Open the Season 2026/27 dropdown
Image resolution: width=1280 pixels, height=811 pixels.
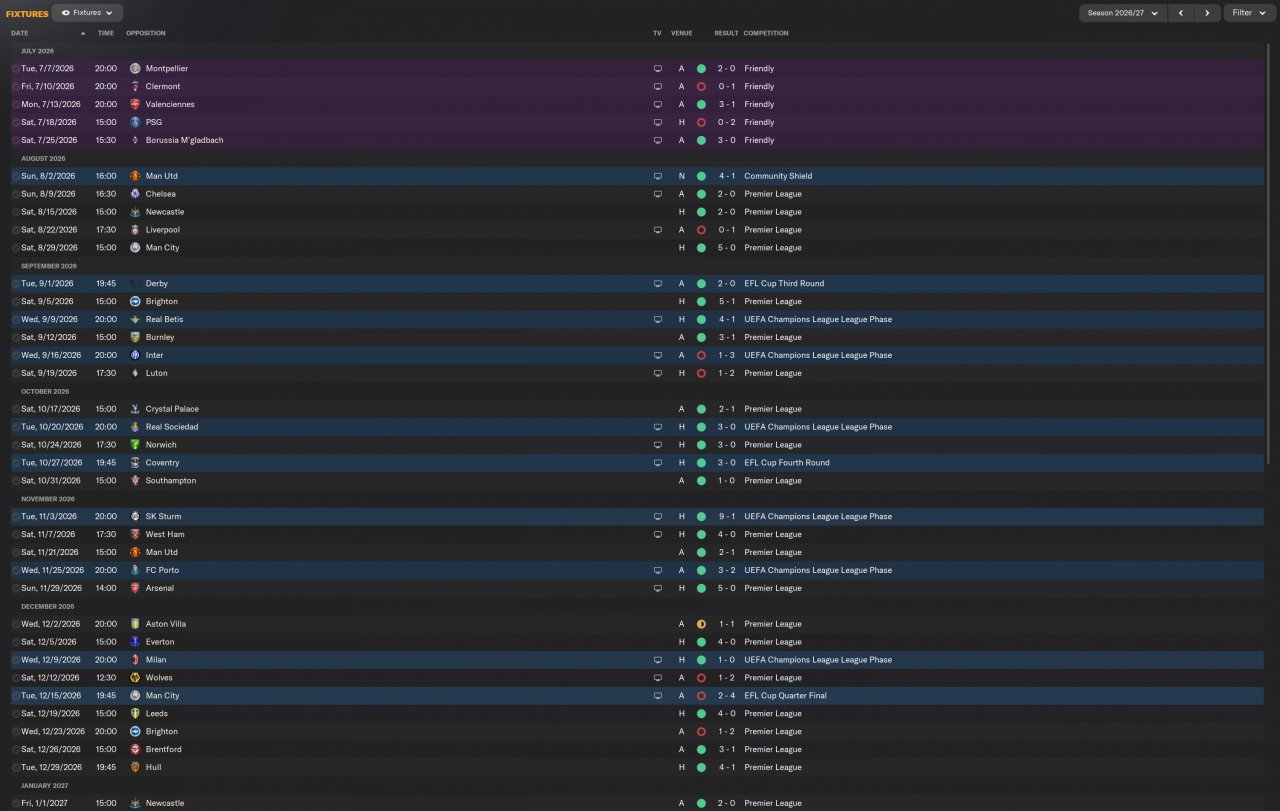click(x=1123, y=13)
